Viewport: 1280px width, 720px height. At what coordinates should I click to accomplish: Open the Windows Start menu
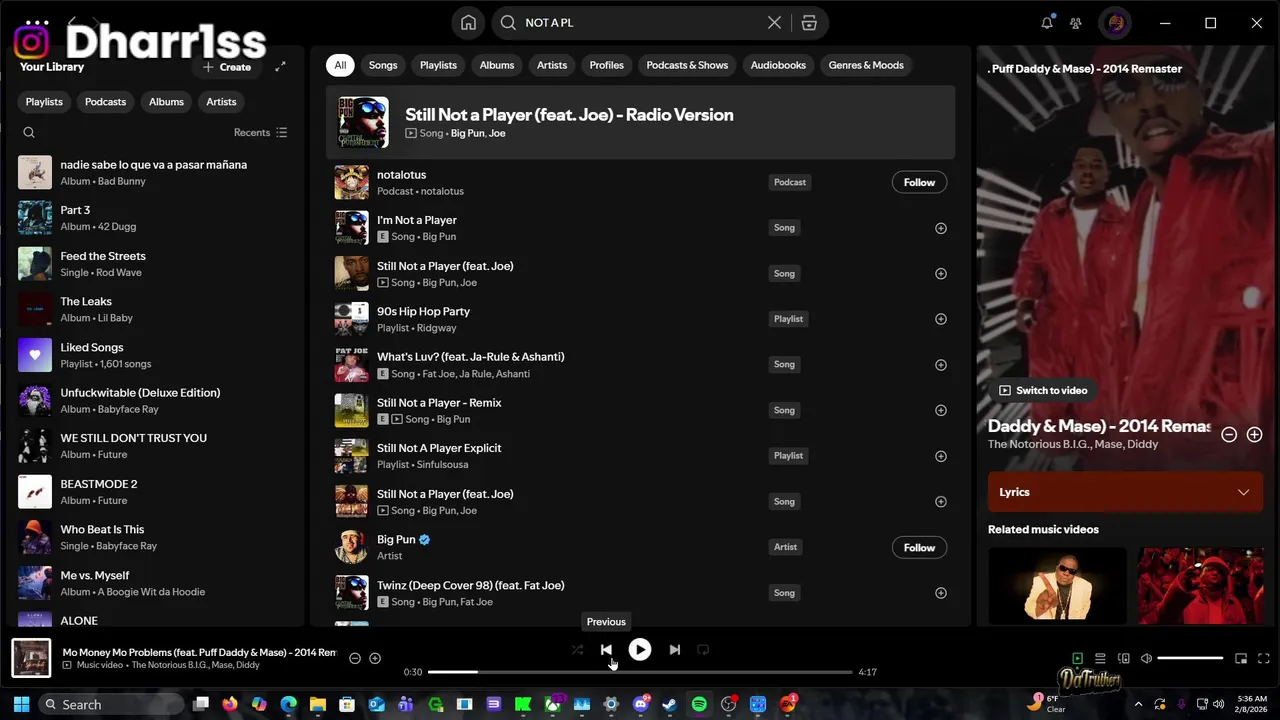(21, 704)
